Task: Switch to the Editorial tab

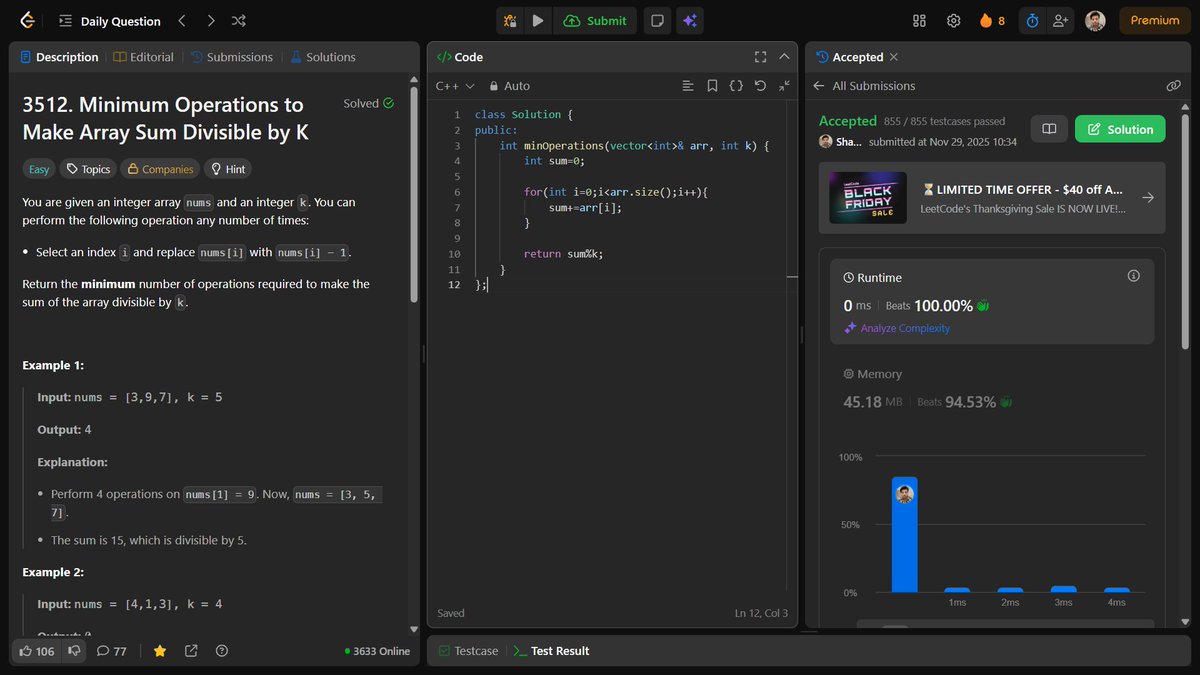Action: tap(143, 56)
